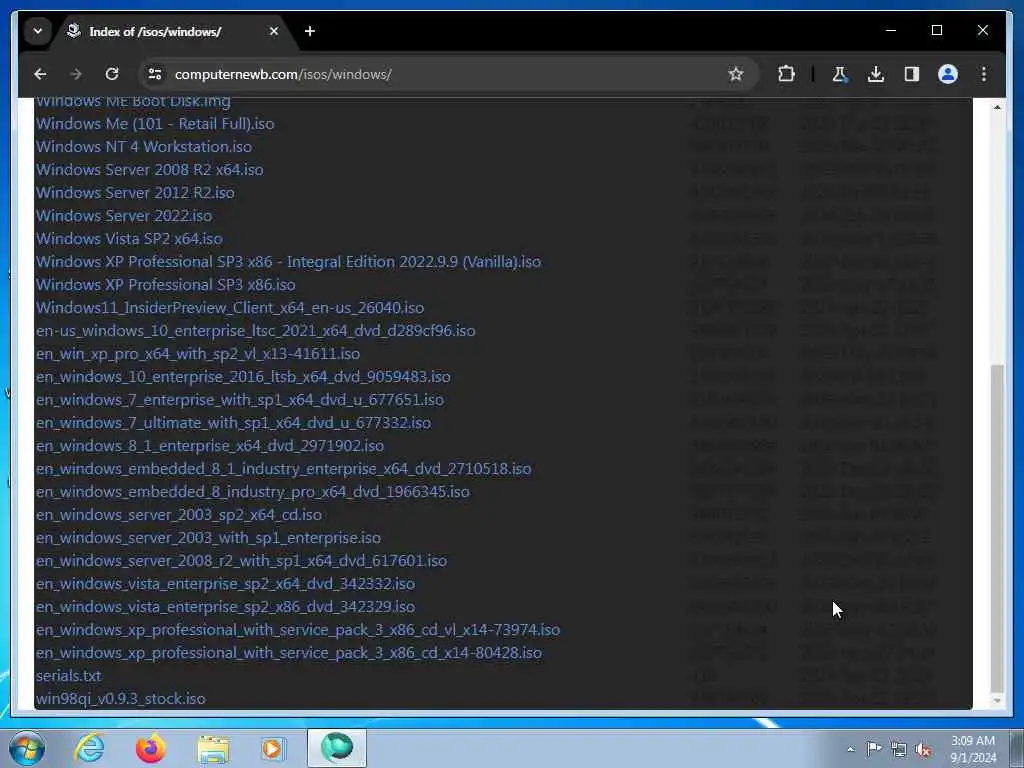Download Windows NT 4 Workstation.iso
This screenshot has width=1024, height=768.
[144, 146]
